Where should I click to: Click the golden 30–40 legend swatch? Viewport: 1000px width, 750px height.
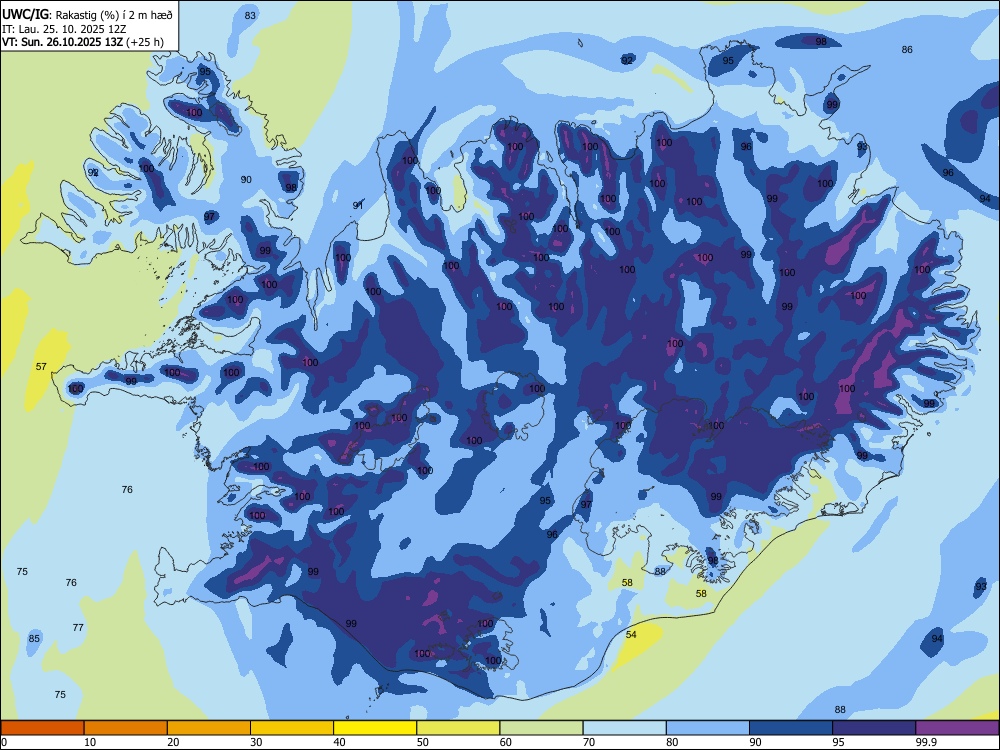[292, 728]
